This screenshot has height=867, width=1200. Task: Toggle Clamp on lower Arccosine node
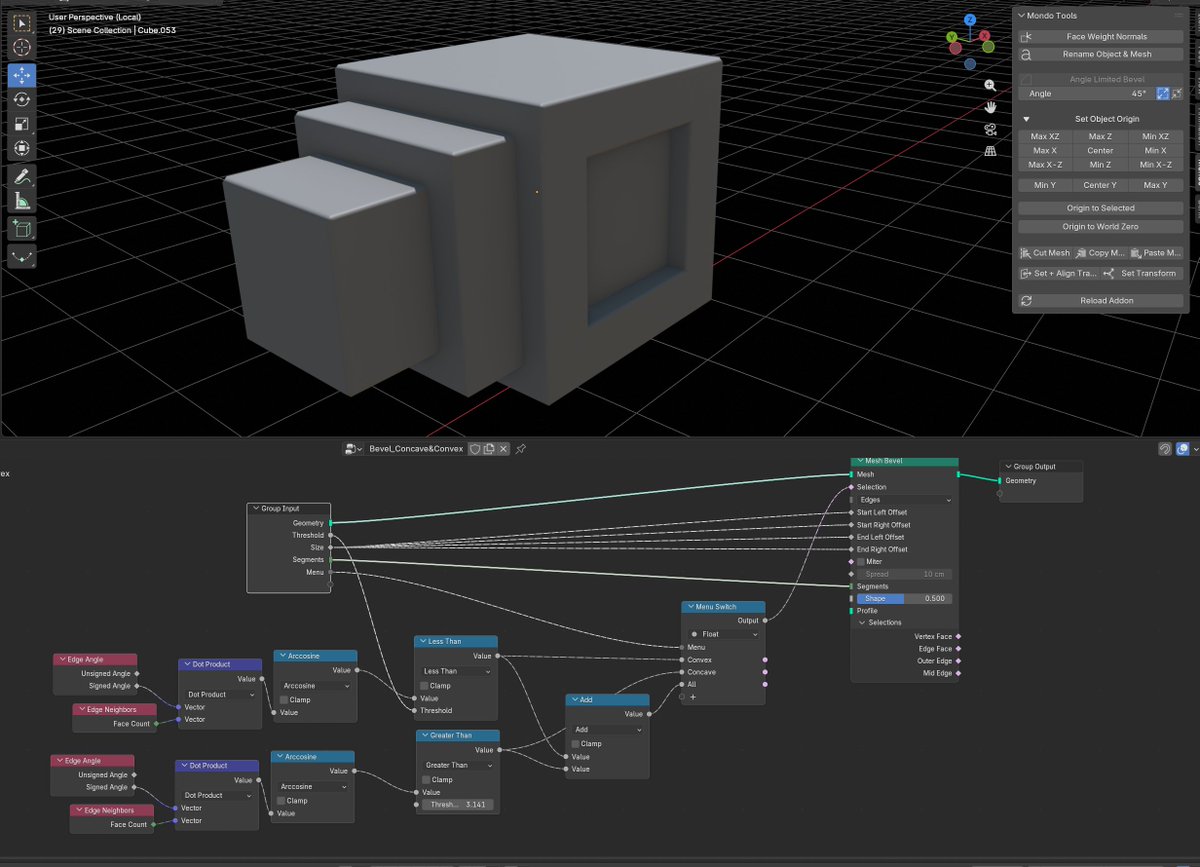[x=281, y=801]
